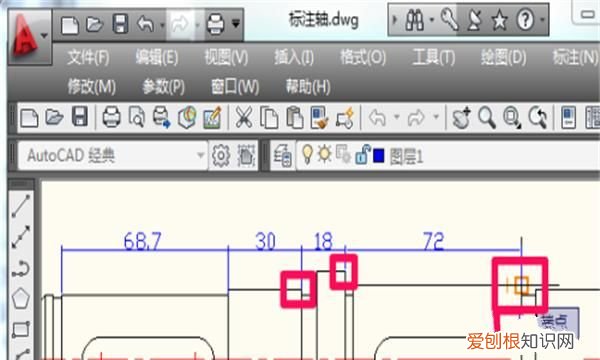Click the Publish icon
Viewport: 600px width, 360px height.
161,117
